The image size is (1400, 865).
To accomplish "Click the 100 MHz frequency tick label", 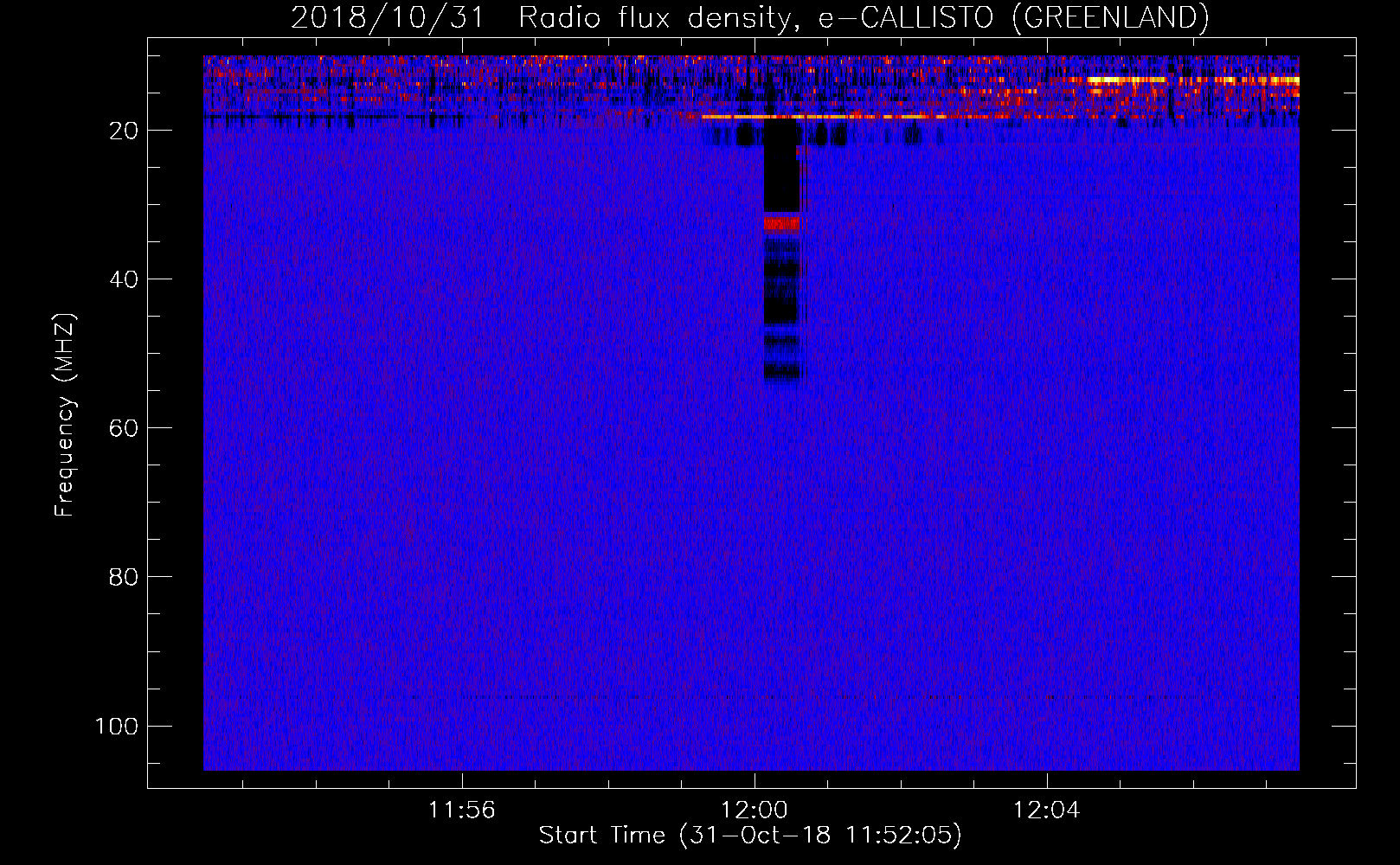I will point(117,726).
